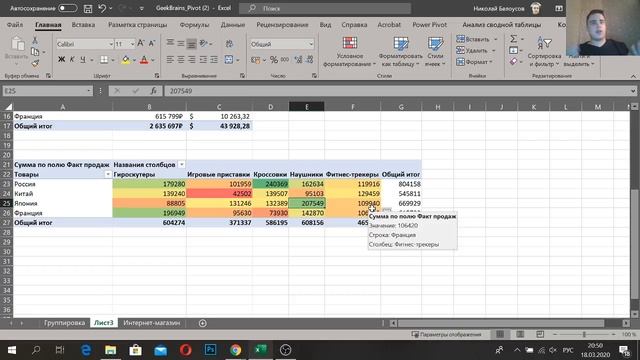Toggle the AutoSave switch
This screenshot has height=360, width=640.
[67, 8]
